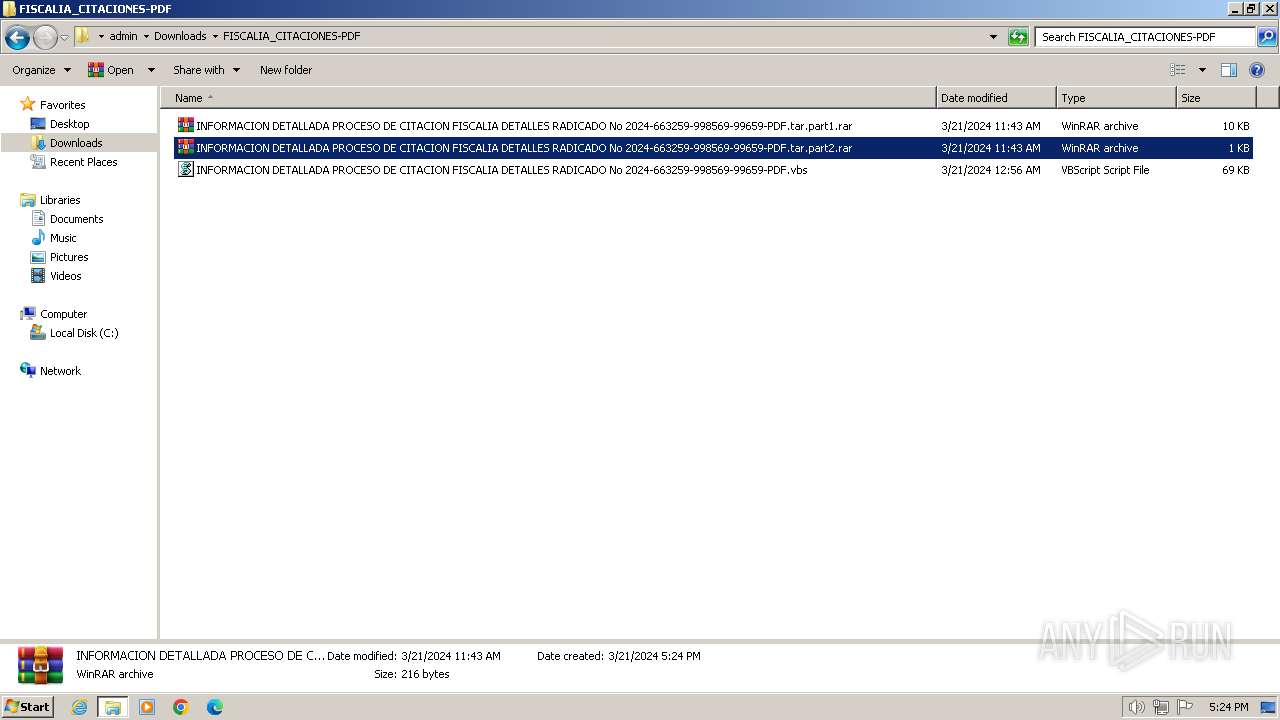Screen dimensions: 1280x720
Task: Expand the address bar history dropdown arrow
Action: pyautogui.click(x=993, y=37)
